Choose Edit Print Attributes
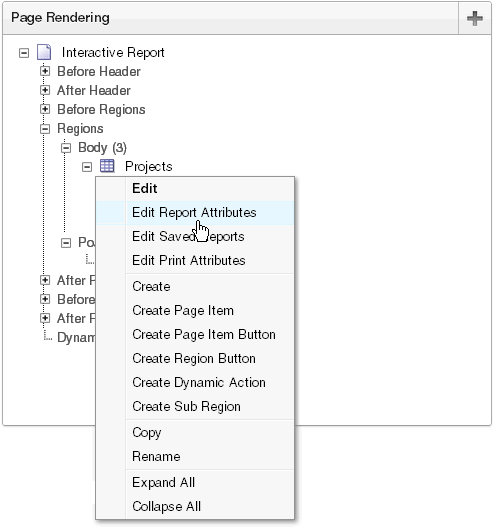 point(195,260)
